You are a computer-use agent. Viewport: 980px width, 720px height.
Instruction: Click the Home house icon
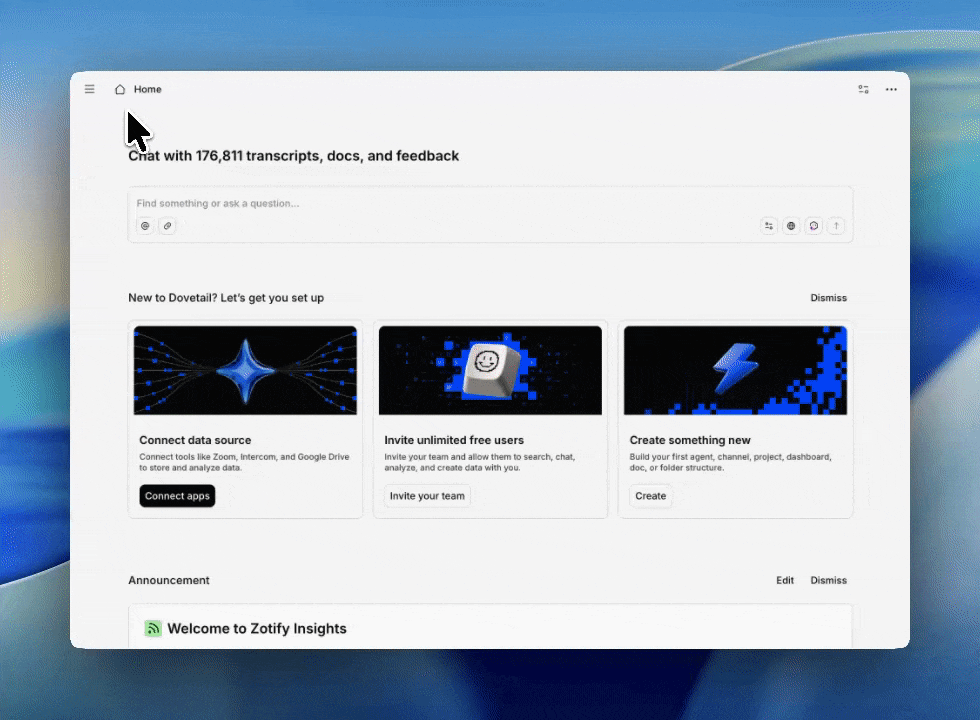pos(120,89)
